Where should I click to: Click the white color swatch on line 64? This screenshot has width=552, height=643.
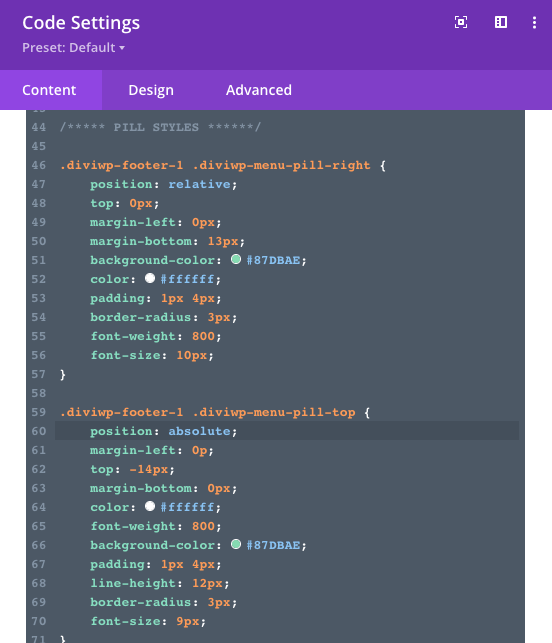[150, 506]
